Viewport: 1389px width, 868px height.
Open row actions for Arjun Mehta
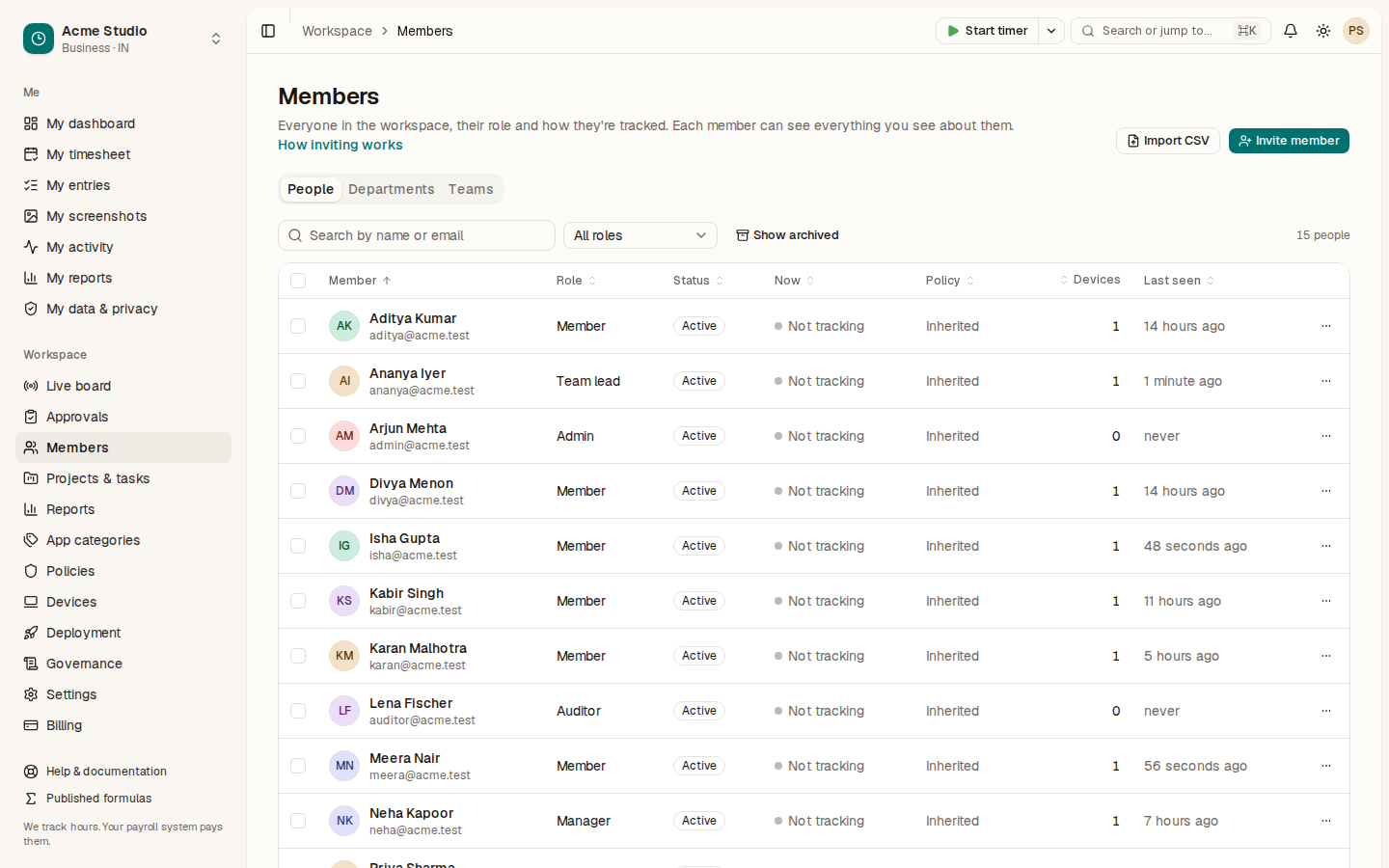click(1326, 436)
